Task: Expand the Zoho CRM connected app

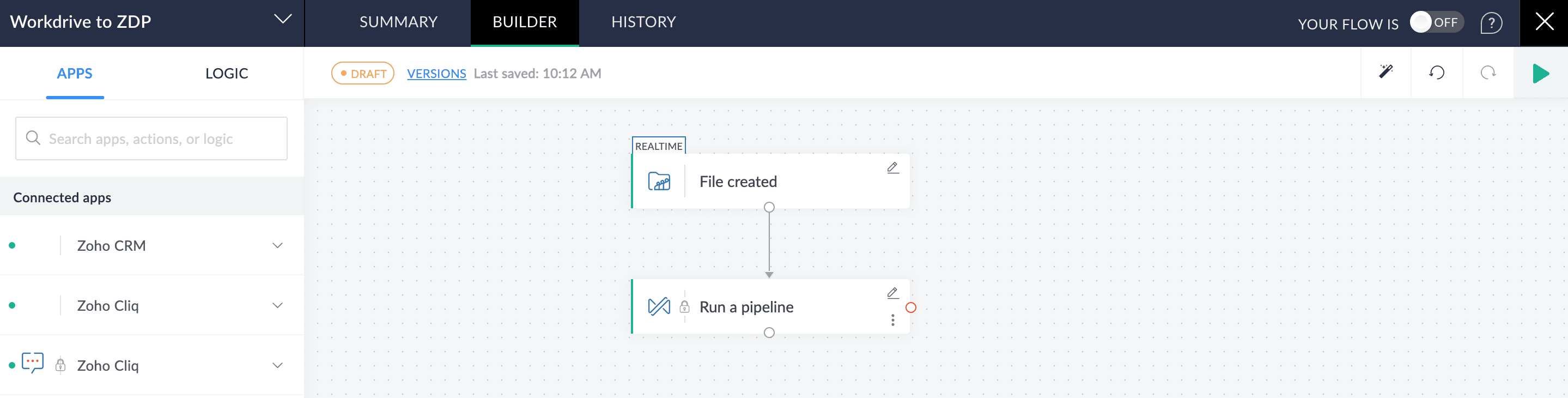Action: click(x=277, y=246)
